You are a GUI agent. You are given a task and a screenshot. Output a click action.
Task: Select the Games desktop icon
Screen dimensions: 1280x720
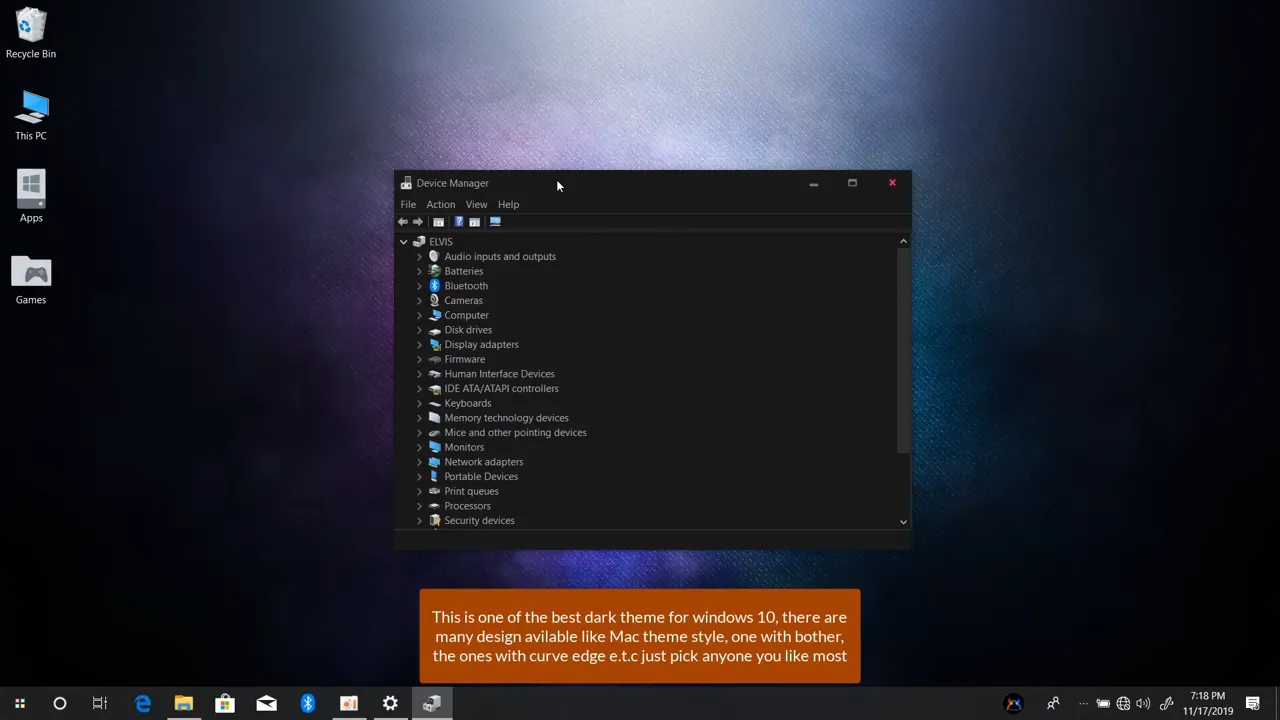point(31,280)
